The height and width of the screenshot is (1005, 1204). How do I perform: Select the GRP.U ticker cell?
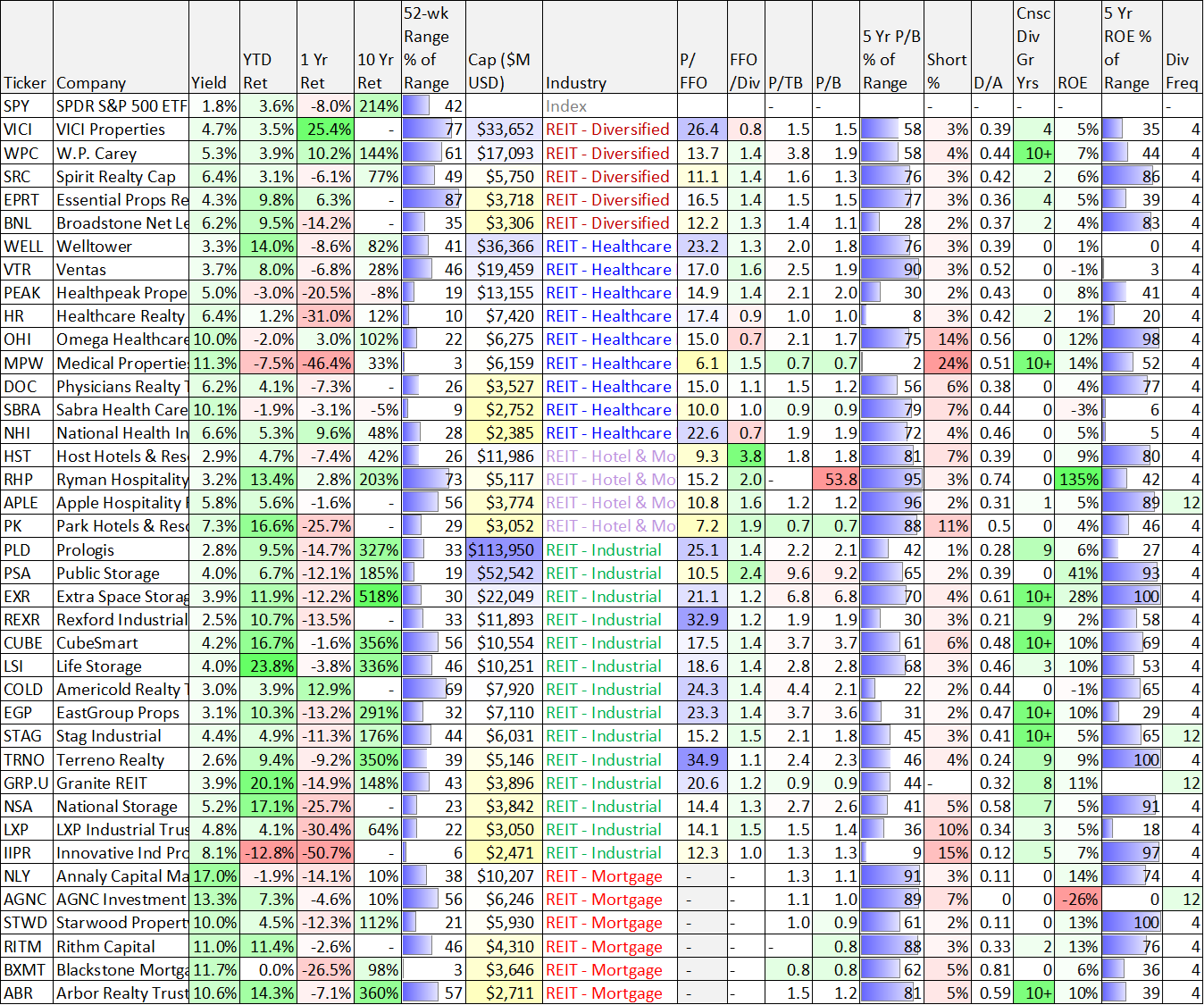(27, 783)
